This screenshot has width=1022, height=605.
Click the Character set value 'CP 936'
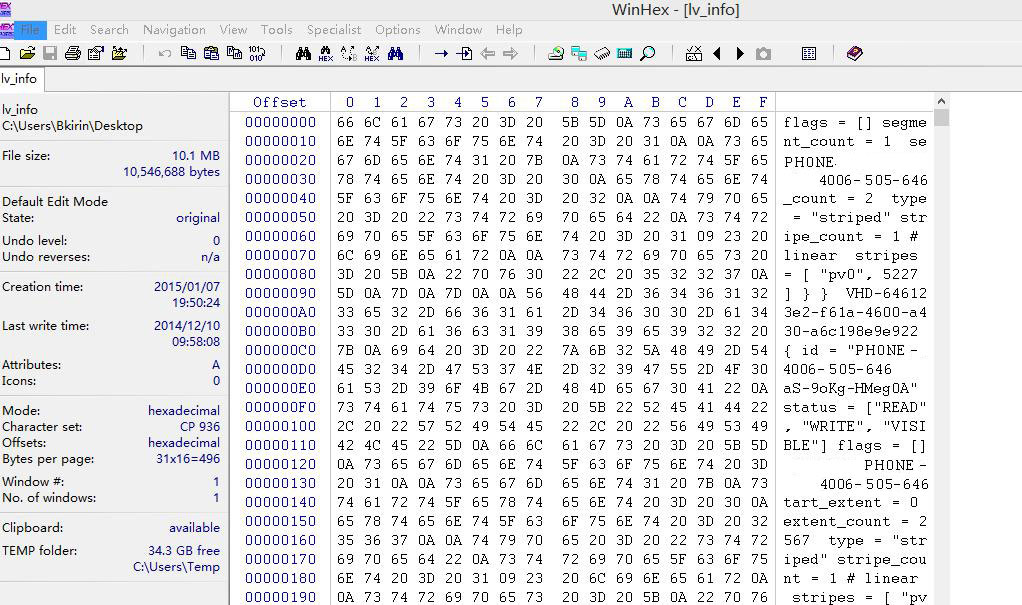(x=199, y=427)
